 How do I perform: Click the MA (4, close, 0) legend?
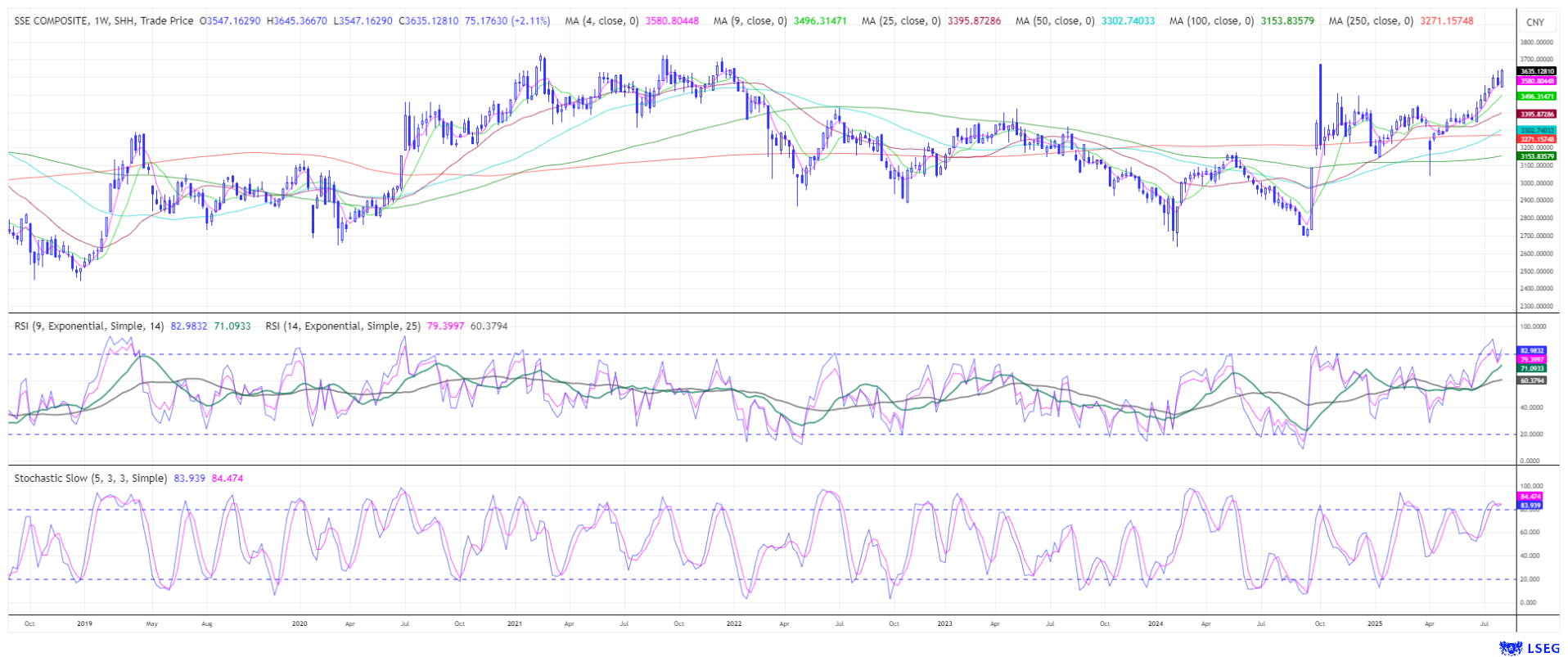coord(602,20)
